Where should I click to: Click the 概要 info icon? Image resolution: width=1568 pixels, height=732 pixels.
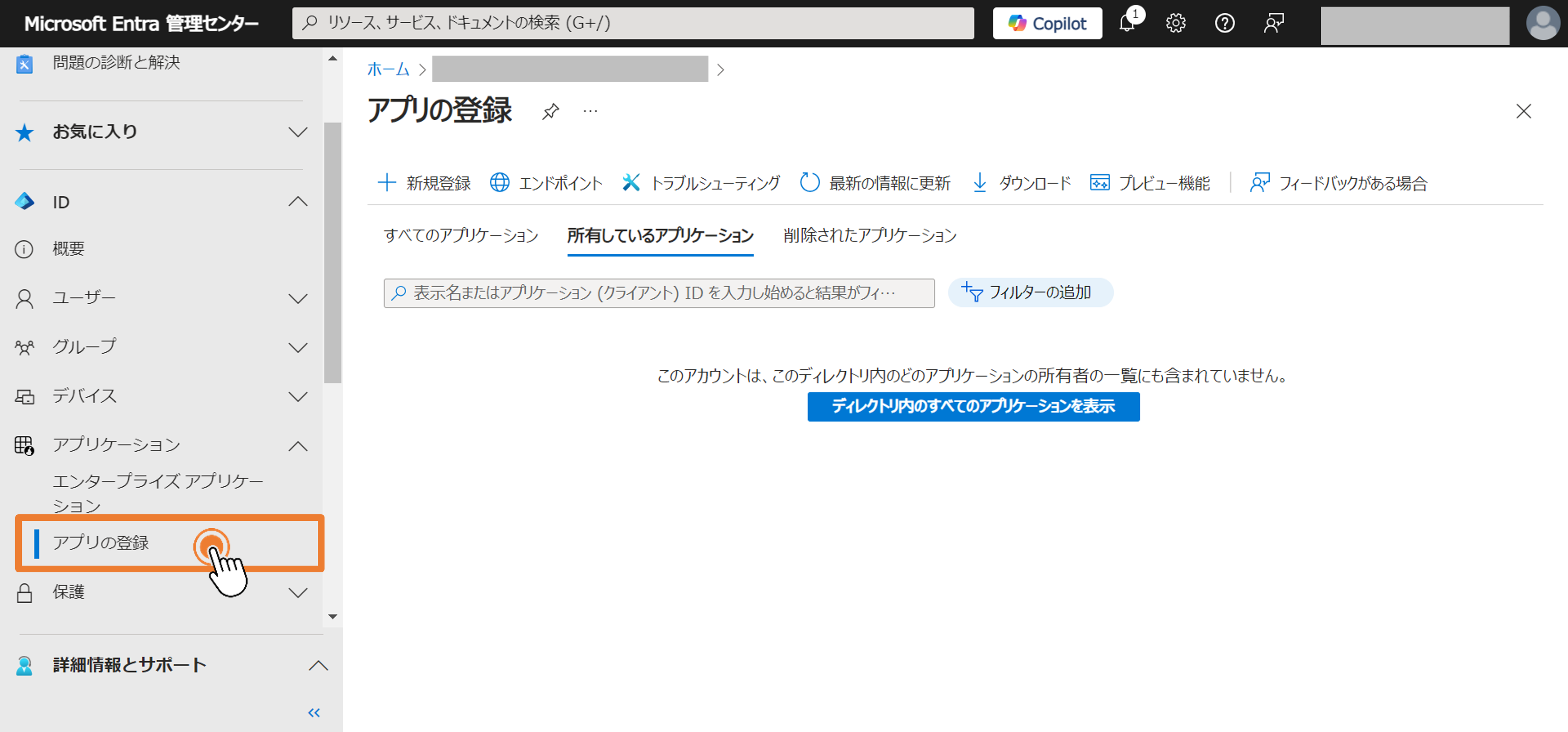24,249
